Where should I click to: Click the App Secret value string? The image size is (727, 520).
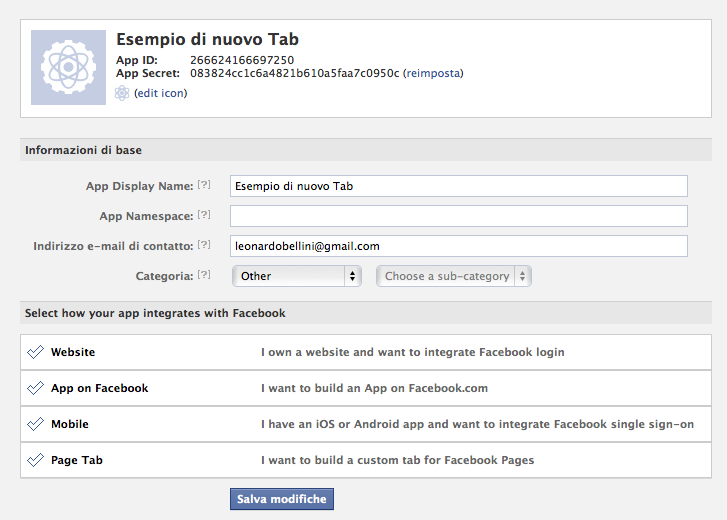pos(294,73)
